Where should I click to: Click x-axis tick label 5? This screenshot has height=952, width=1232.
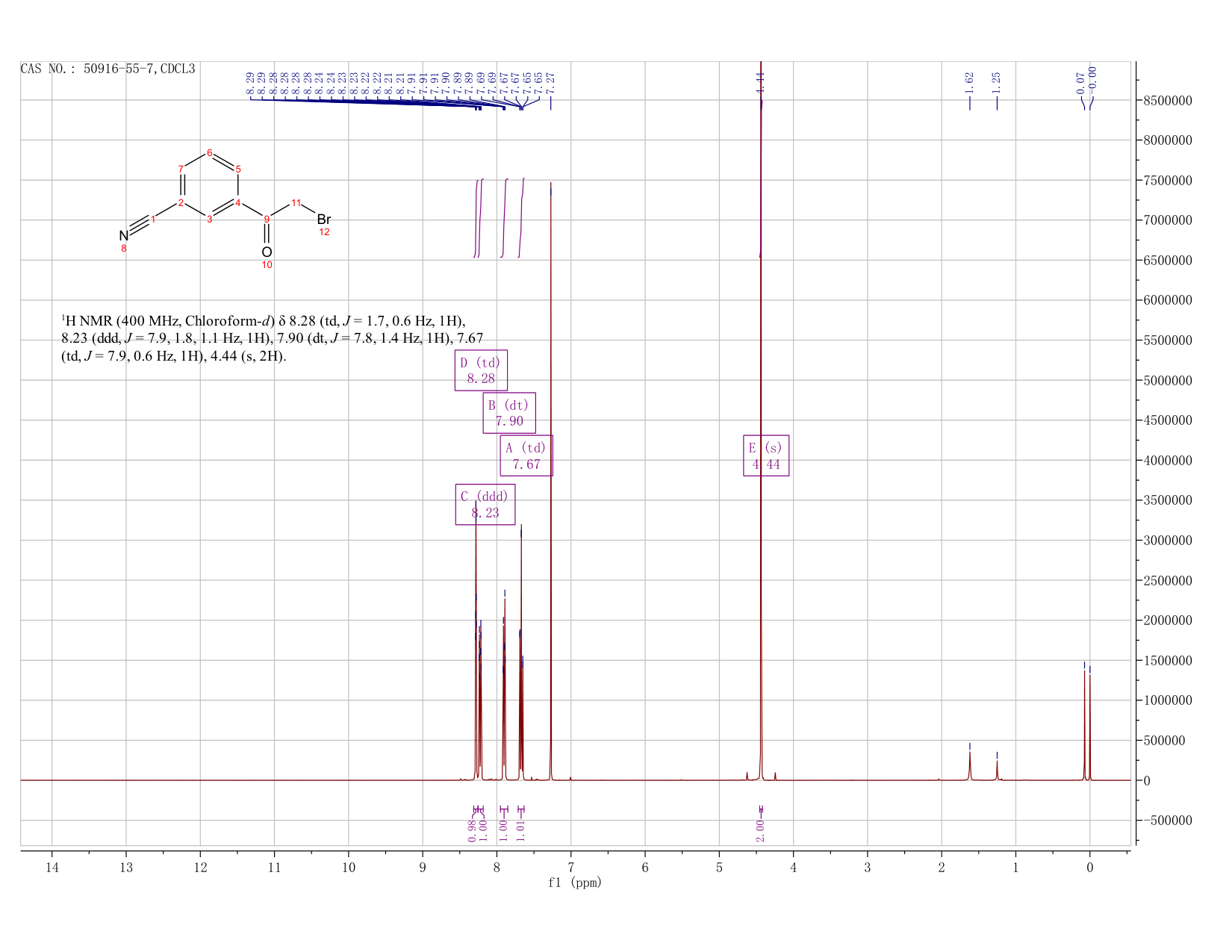(719, 868)
